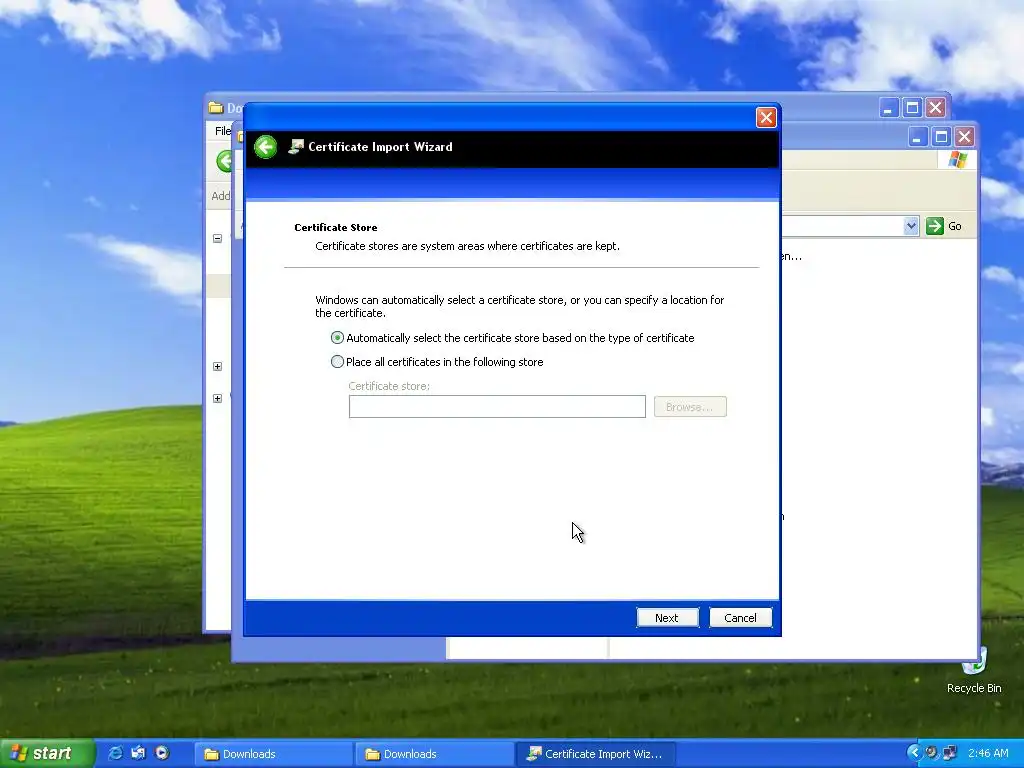The image size is (1024, 768).
Task: Click the system tray clock showing 2:46 AM
Action: pyautogui.click(x=988, y=754)
